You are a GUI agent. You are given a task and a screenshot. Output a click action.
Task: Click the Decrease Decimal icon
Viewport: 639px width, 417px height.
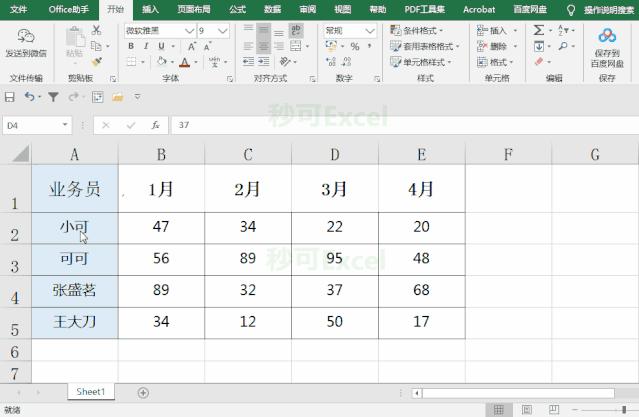(x=346, y=62)
